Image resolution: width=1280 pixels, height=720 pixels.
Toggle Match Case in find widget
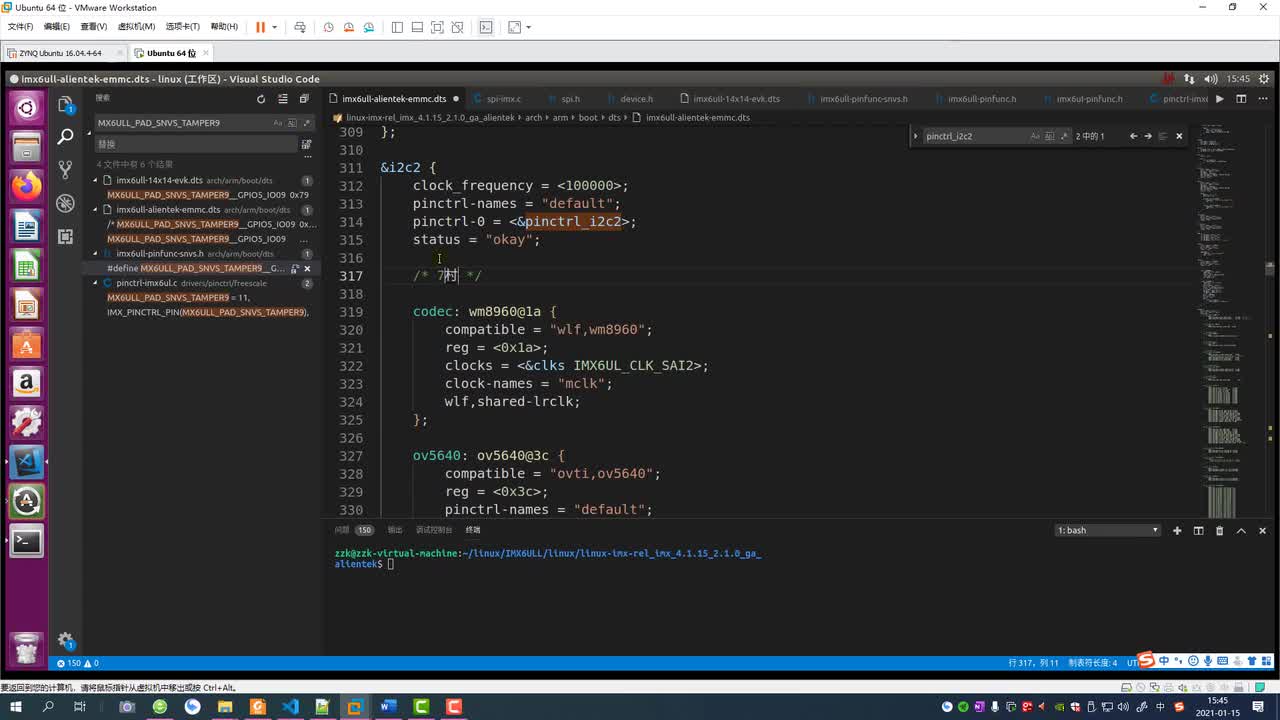tap(1035, 136)
